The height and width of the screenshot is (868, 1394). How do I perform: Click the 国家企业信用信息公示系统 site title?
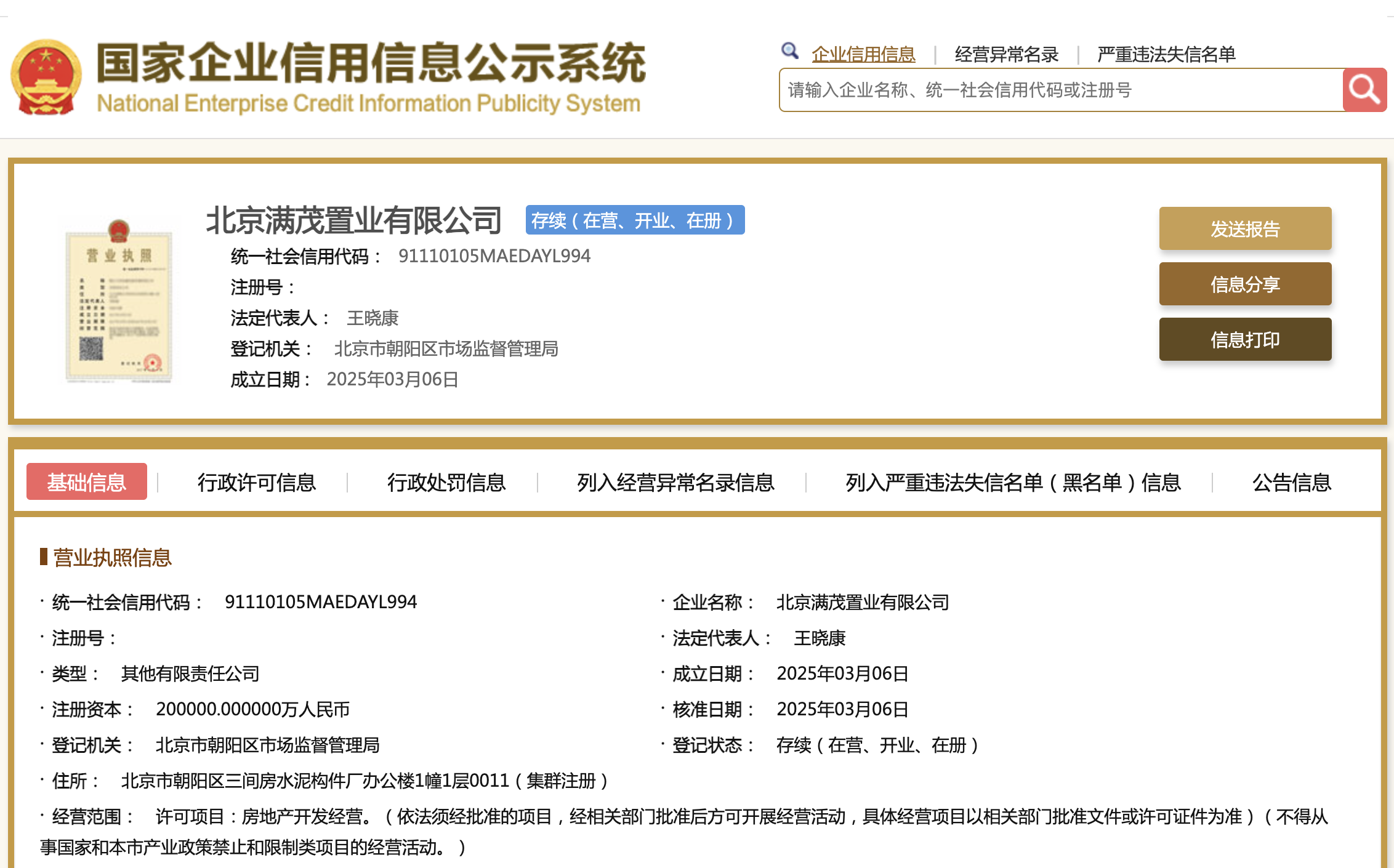tap(371, 63)
